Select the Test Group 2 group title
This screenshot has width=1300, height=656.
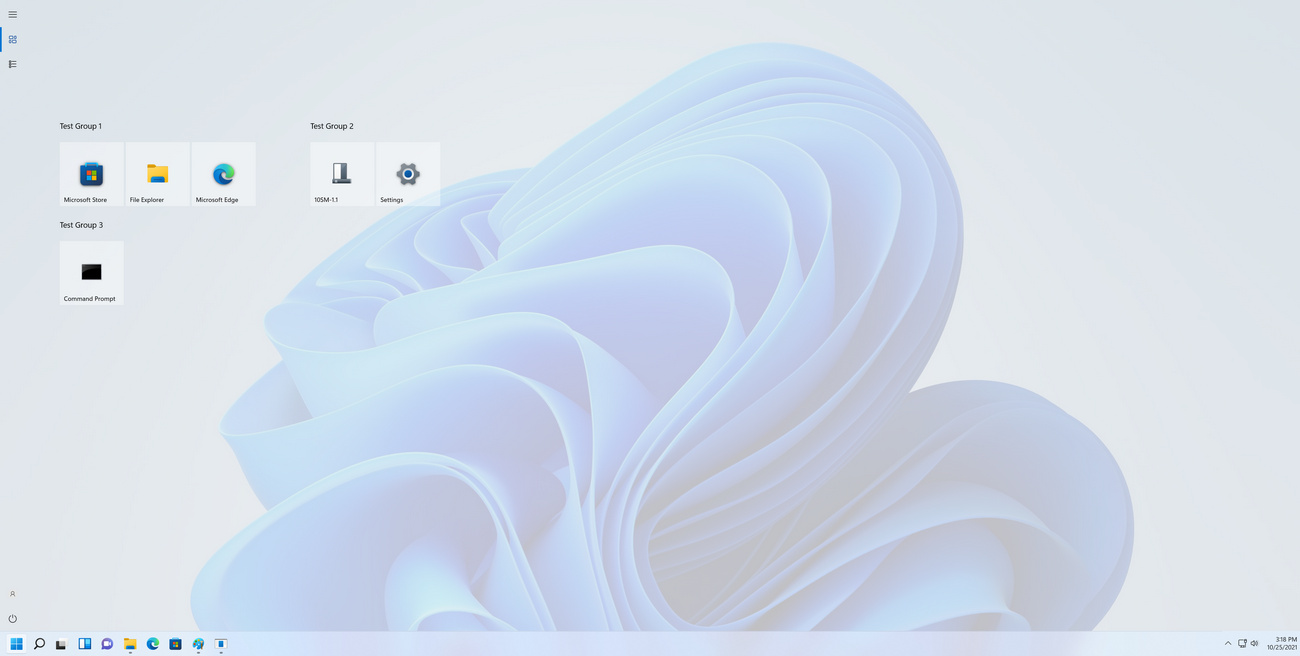(x=332, y=125)
